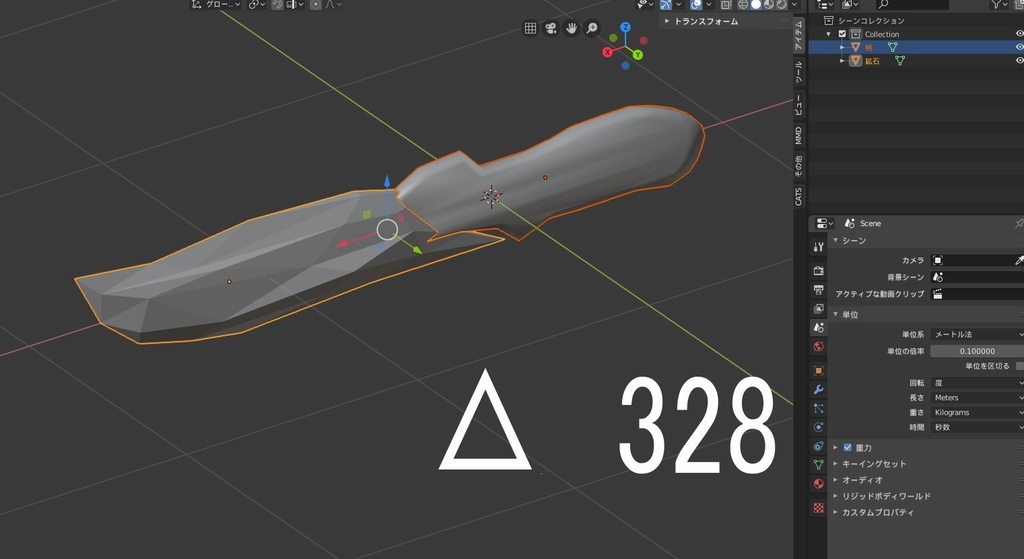This screenshot has height=559, width=1024.
Task: Select solid viewport shading mode
Action: tap(756, 5)
